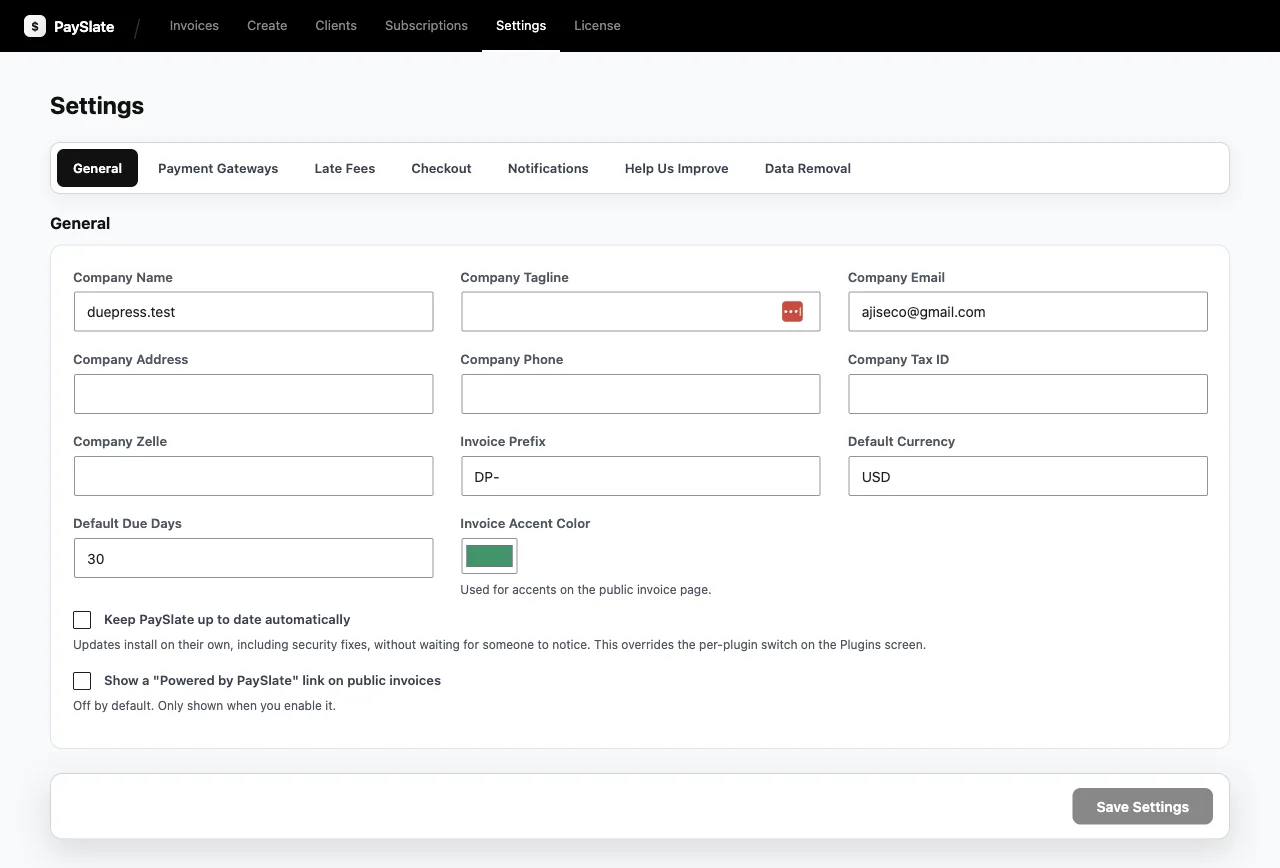The height and width of the screenshot is (868, 1280).
Task: Click the password manager icon in Company Tagline
Action: 792,312
